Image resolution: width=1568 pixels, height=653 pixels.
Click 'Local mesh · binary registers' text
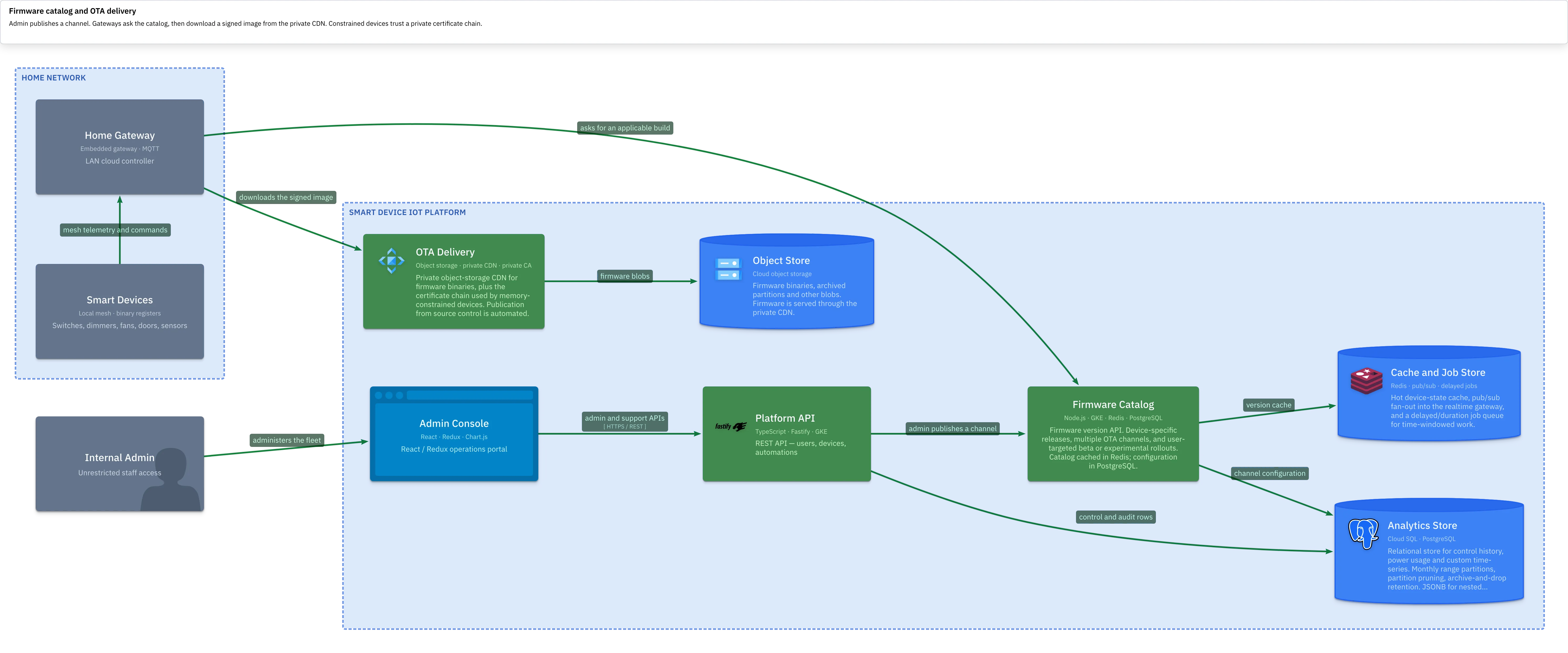pyautogui.click(x=120, y=313)
